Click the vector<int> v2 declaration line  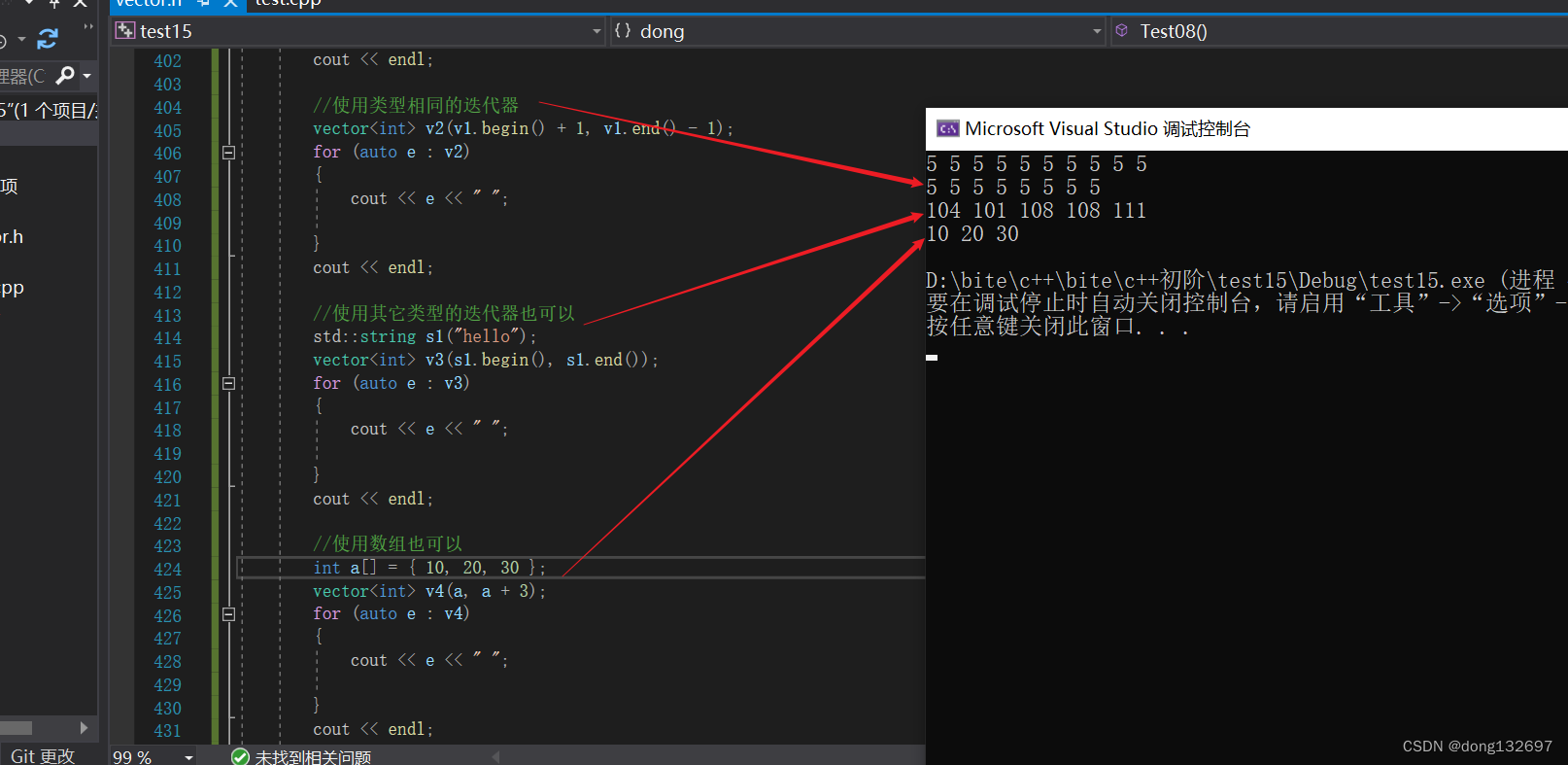(x=524, y=128)
